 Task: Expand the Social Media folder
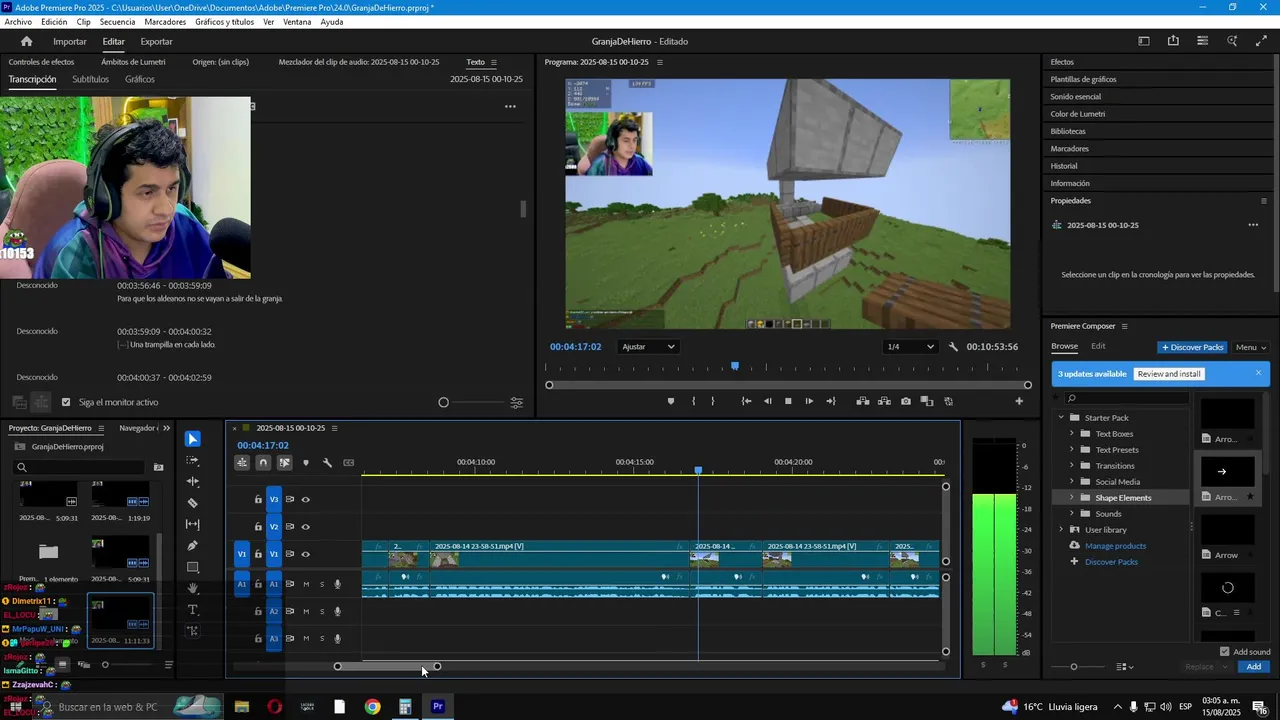1072,482
